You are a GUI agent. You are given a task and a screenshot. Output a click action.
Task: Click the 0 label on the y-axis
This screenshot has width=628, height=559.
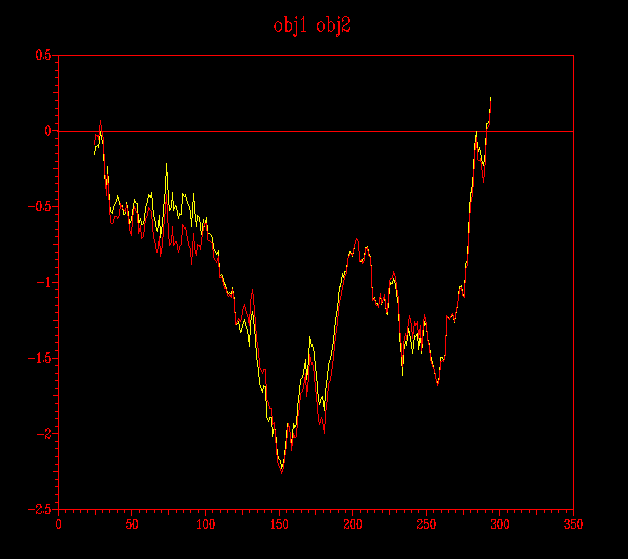pyautogui.click(x=46, y=131)
